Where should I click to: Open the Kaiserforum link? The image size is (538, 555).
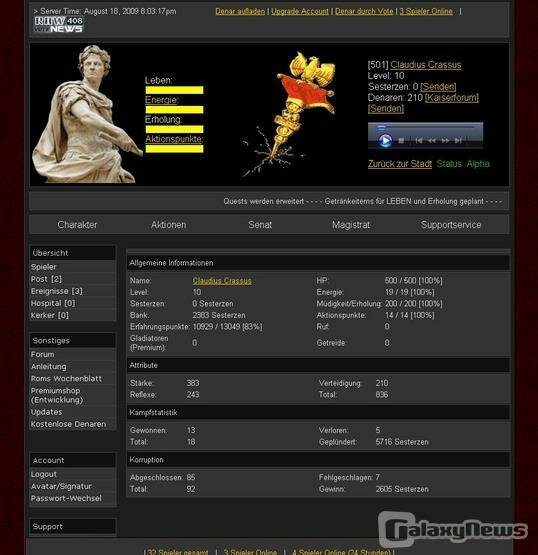(x=452, y=98)
